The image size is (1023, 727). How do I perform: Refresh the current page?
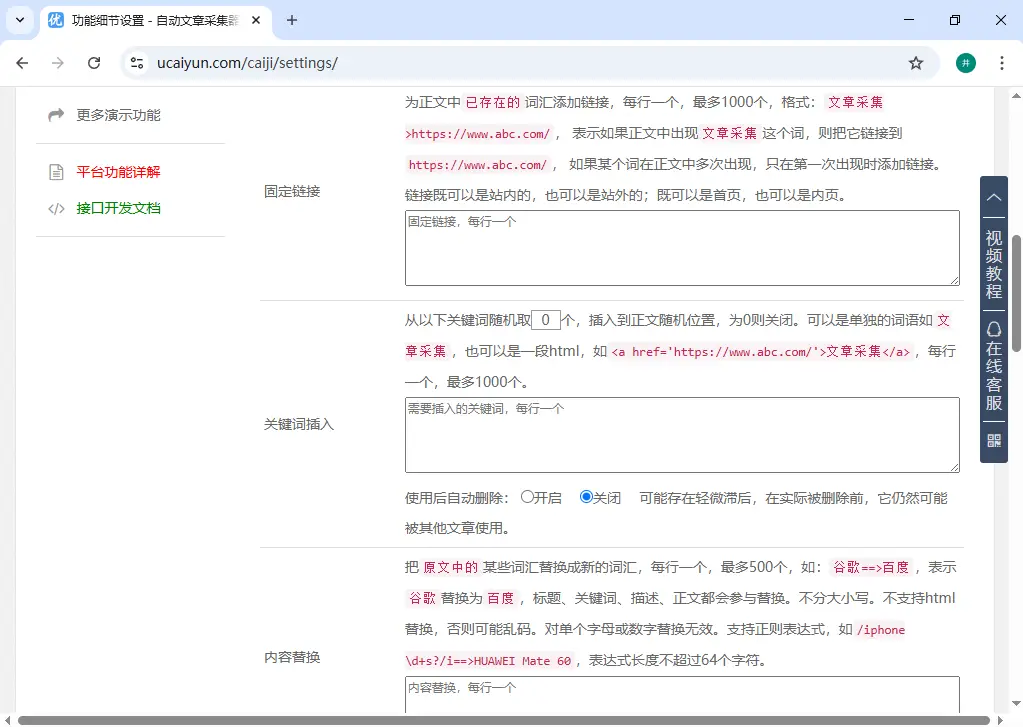tap(94, 62)
